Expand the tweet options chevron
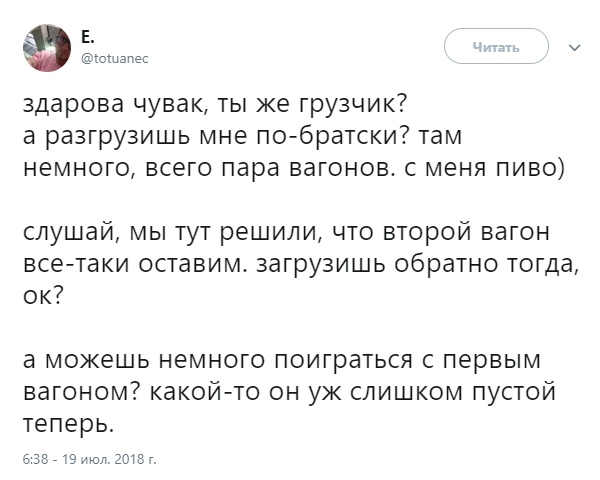 pos(573,47)
